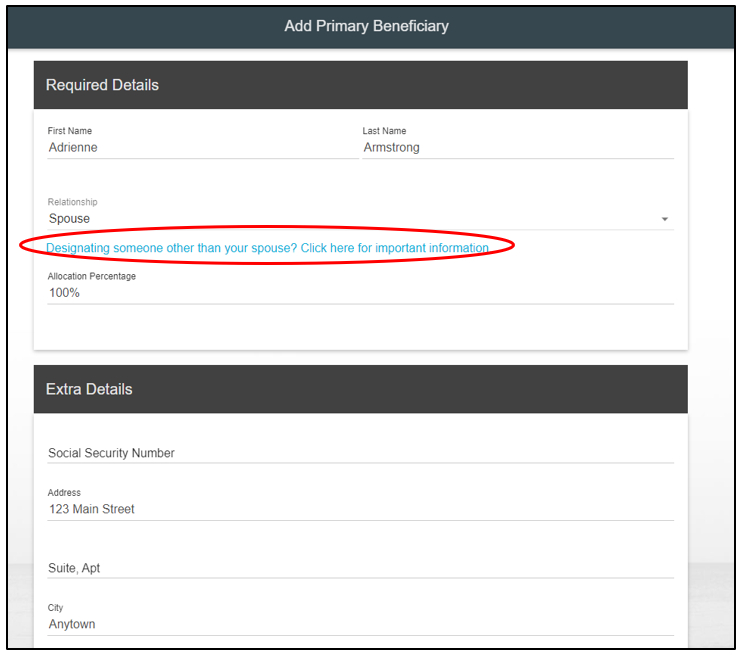Click the First Name field containing Adrienne
The image size is (743, 656).
pyautogui.click(x=200, y=148)
